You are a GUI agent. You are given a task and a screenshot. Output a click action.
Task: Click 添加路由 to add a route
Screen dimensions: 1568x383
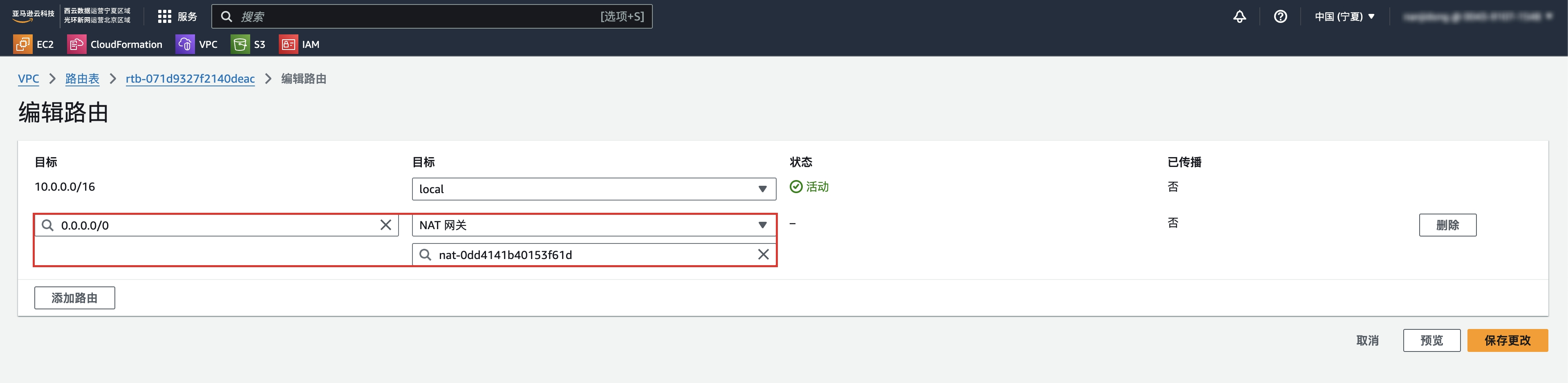(x=74, y=298)
